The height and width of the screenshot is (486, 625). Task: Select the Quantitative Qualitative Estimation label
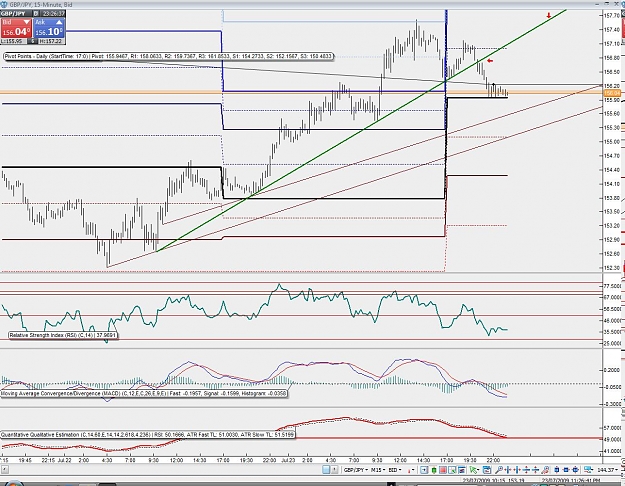click(147, 435)
